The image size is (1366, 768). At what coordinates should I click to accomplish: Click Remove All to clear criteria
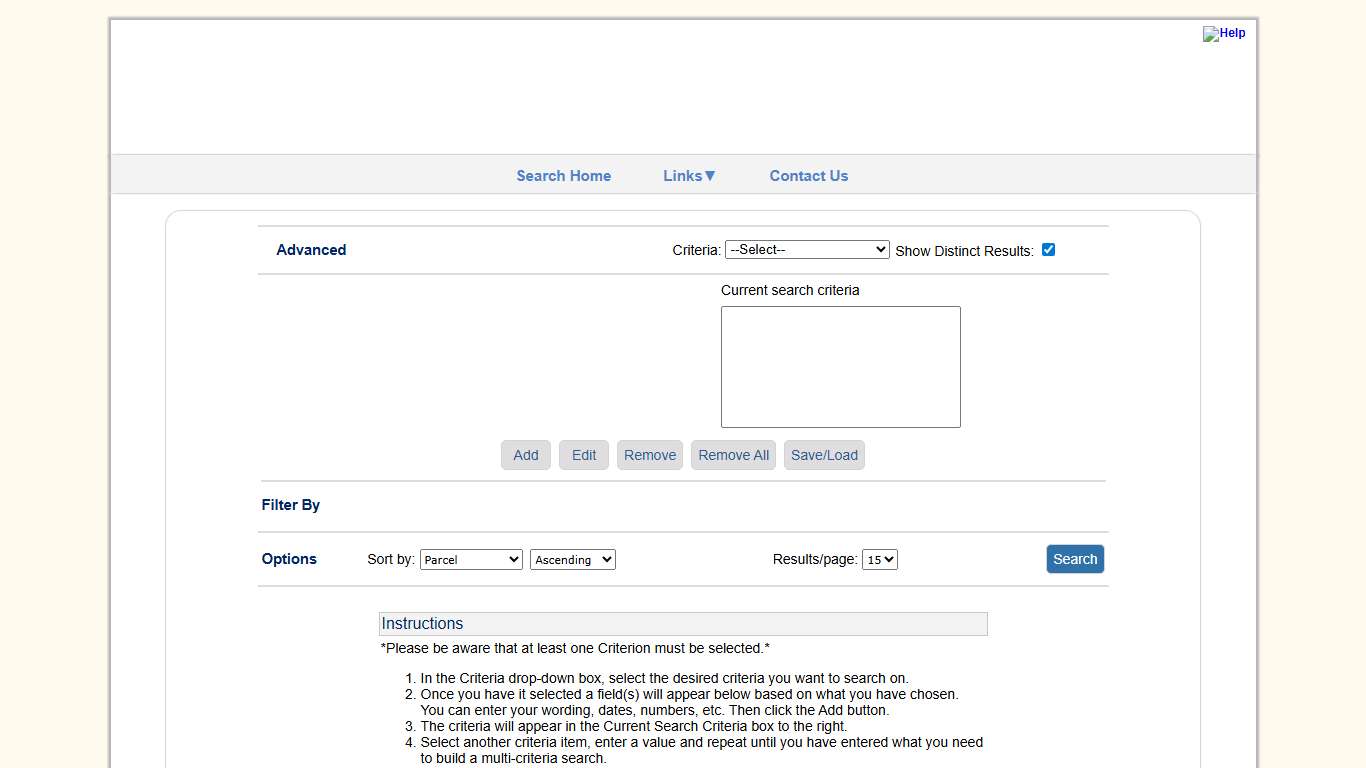pyautogui.click(x=733, y=455)
